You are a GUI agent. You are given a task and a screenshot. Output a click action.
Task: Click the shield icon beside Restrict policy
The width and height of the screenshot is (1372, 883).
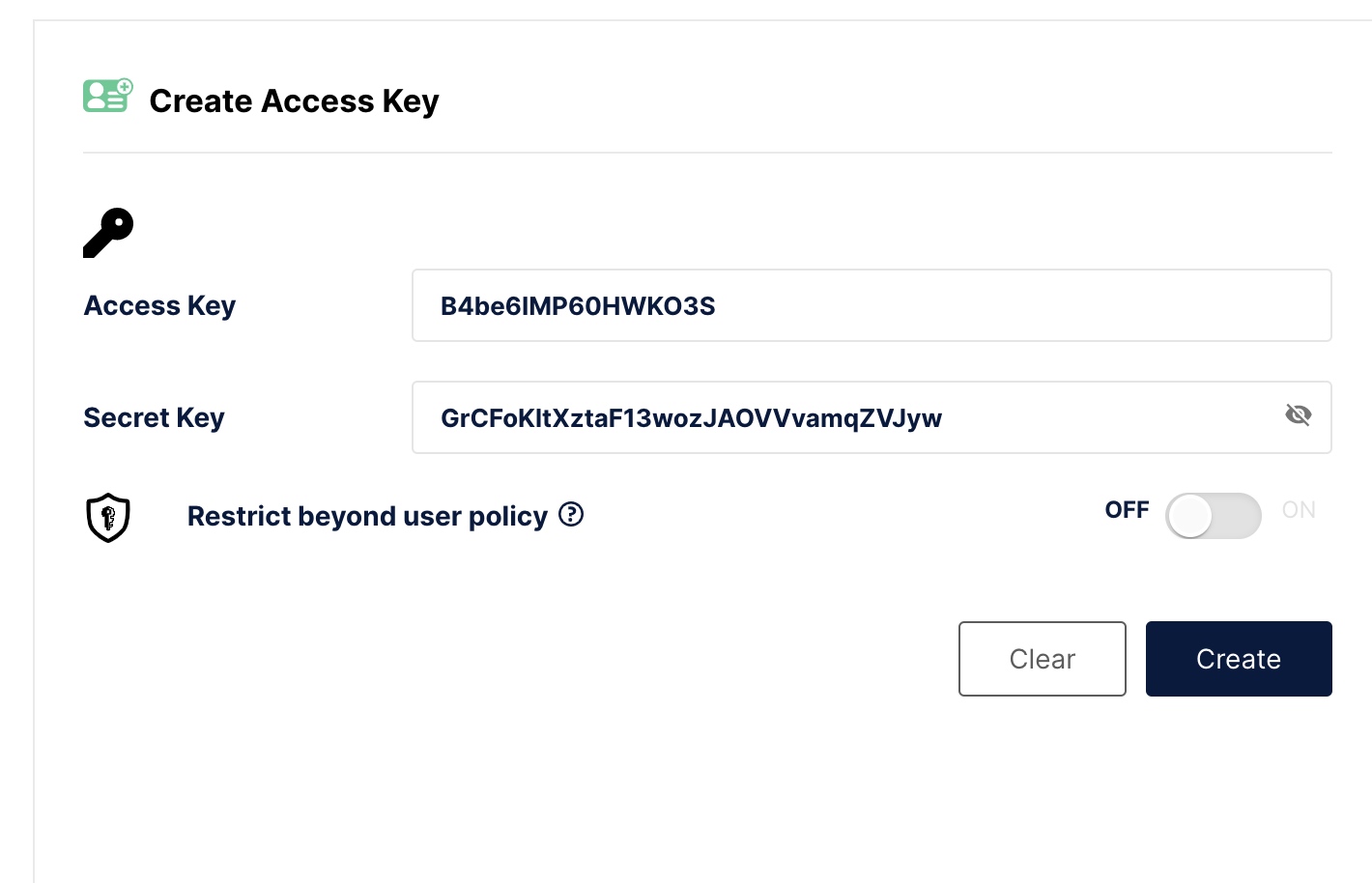pyautogui.click(x=108, y=517)
